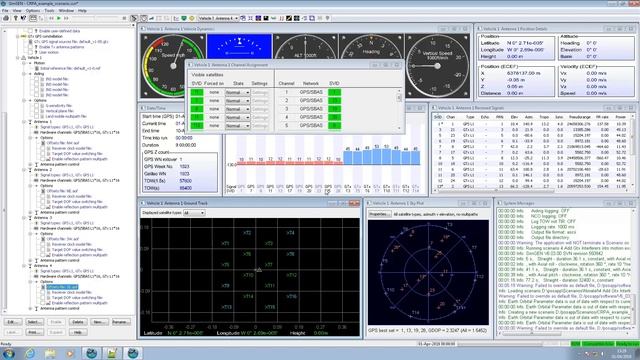The height and width of the screenshot is (360, 640).
Task: Launch Internet Explorer from the taskbar
Action: 30,353
